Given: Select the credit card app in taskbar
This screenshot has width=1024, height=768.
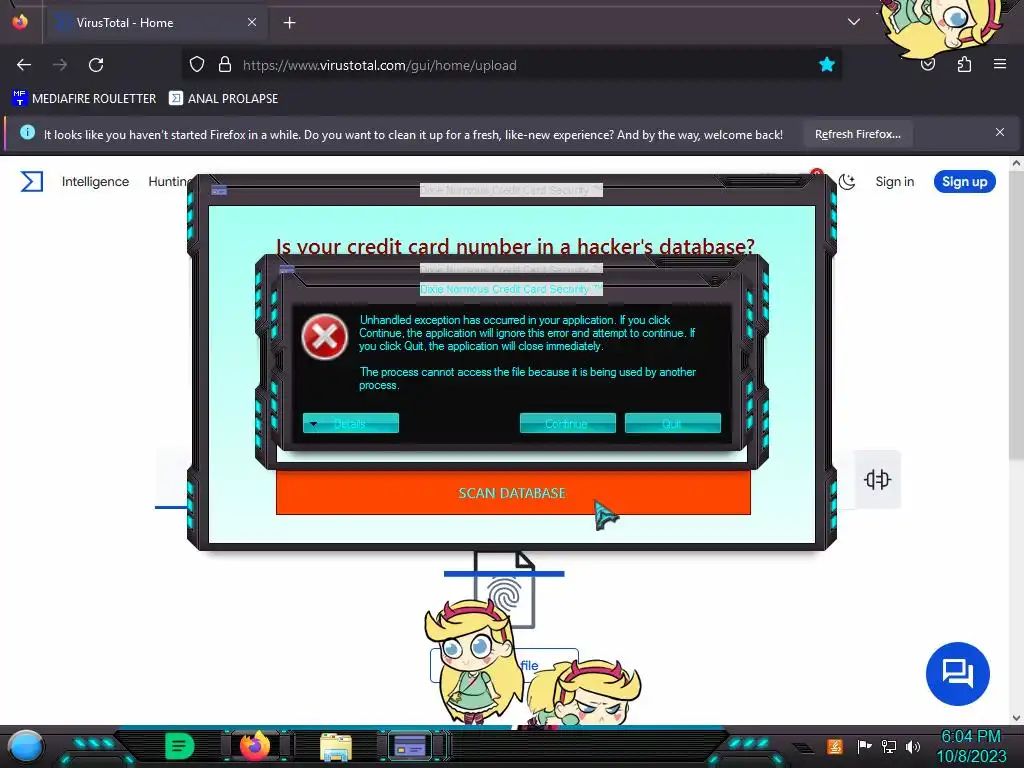Looking at the screenshot, I should click(410, 746).
